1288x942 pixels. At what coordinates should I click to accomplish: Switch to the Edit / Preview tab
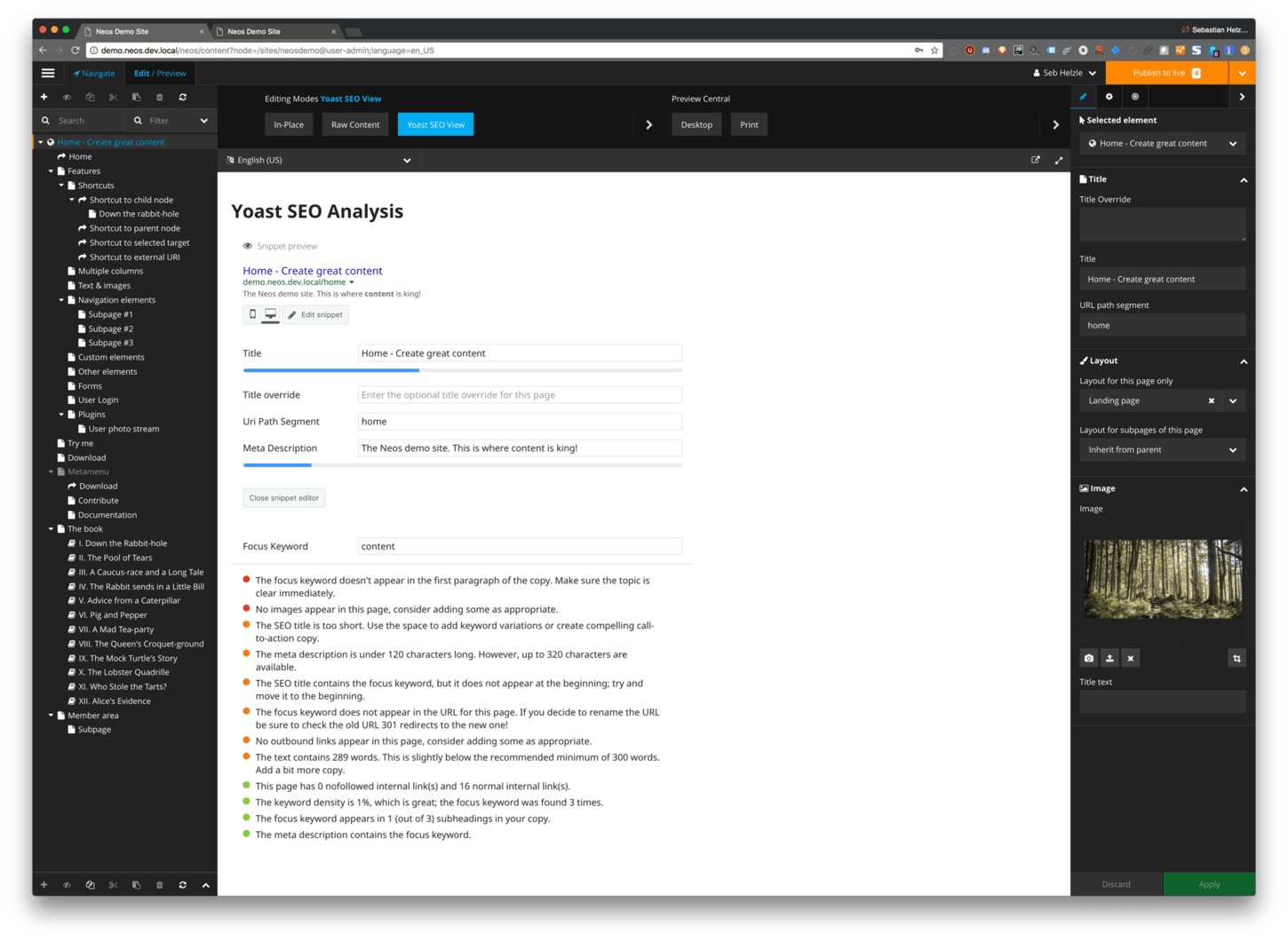point(160,73)
